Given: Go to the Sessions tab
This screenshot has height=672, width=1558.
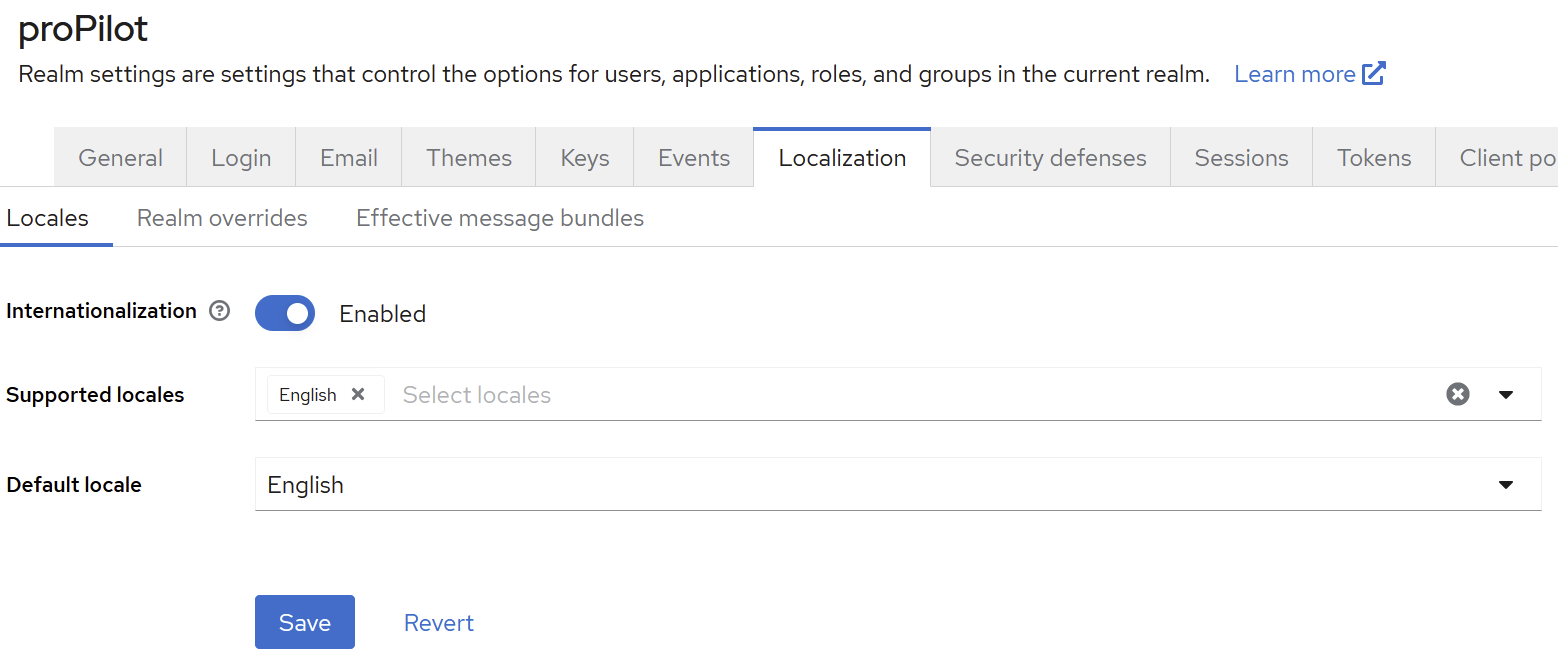Looking at the screenshot, I should (1241, 158).
